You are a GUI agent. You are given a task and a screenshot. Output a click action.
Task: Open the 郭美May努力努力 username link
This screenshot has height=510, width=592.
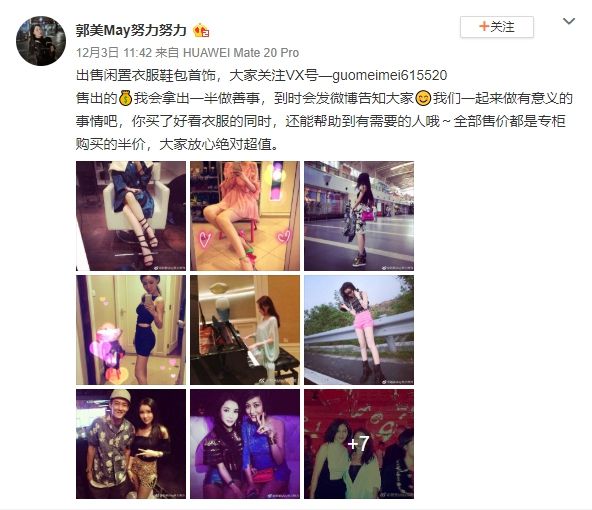(x=131, y=30)
